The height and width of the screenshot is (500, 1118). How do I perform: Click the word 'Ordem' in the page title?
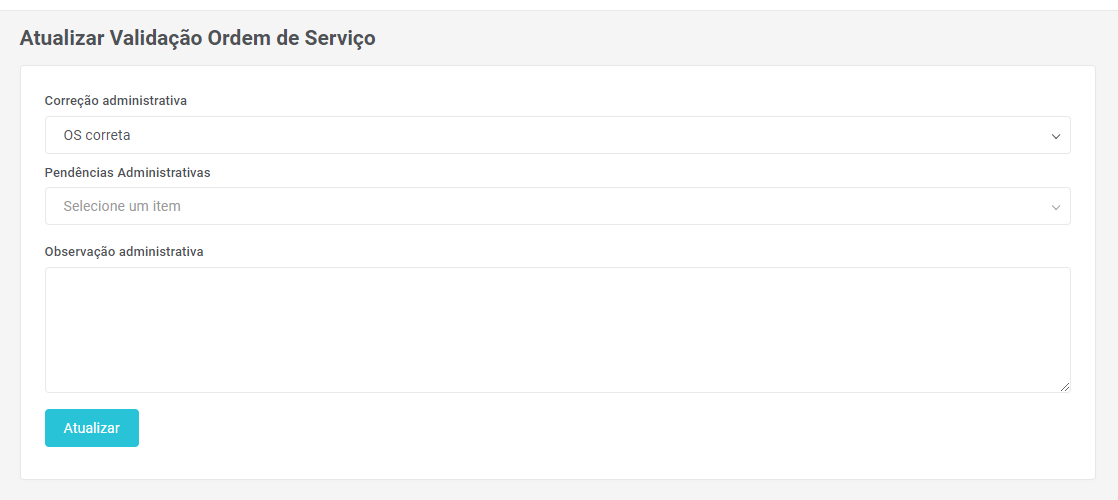coord(238,39)
